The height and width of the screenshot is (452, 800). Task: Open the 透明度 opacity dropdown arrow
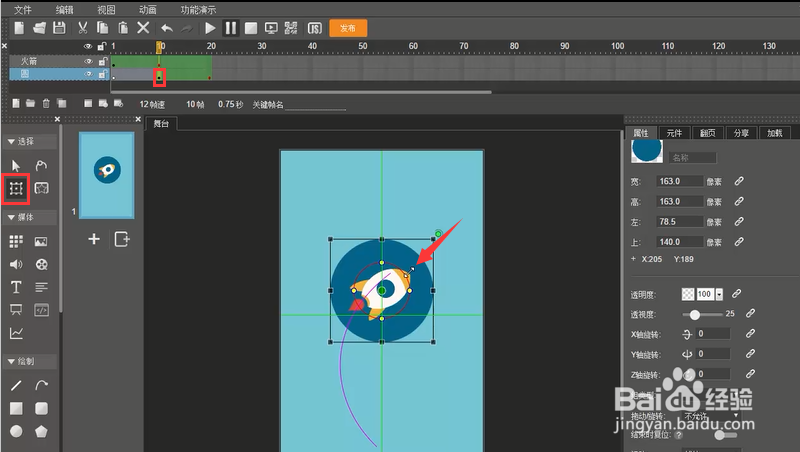click(x=719, y=294)
